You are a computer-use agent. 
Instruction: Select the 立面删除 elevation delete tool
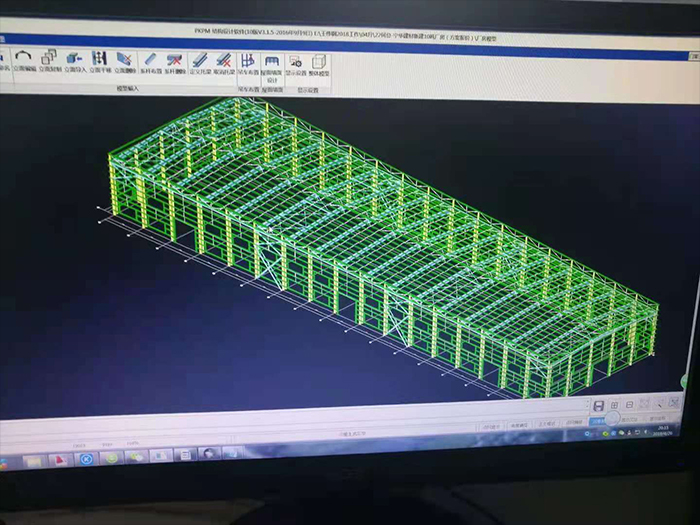click(x=125, y=61)
